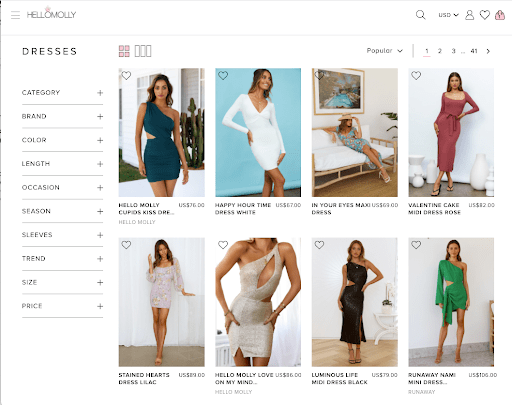
Task: Switch to four-column grid view
Action: [x=124, y=51]
